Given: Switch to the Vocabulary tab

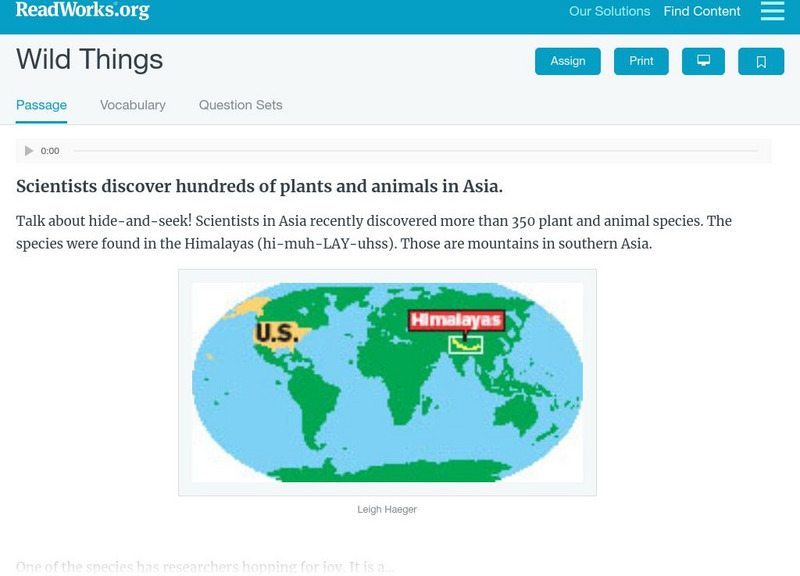Looking at the screenshot, I should [x=133, y=105].
